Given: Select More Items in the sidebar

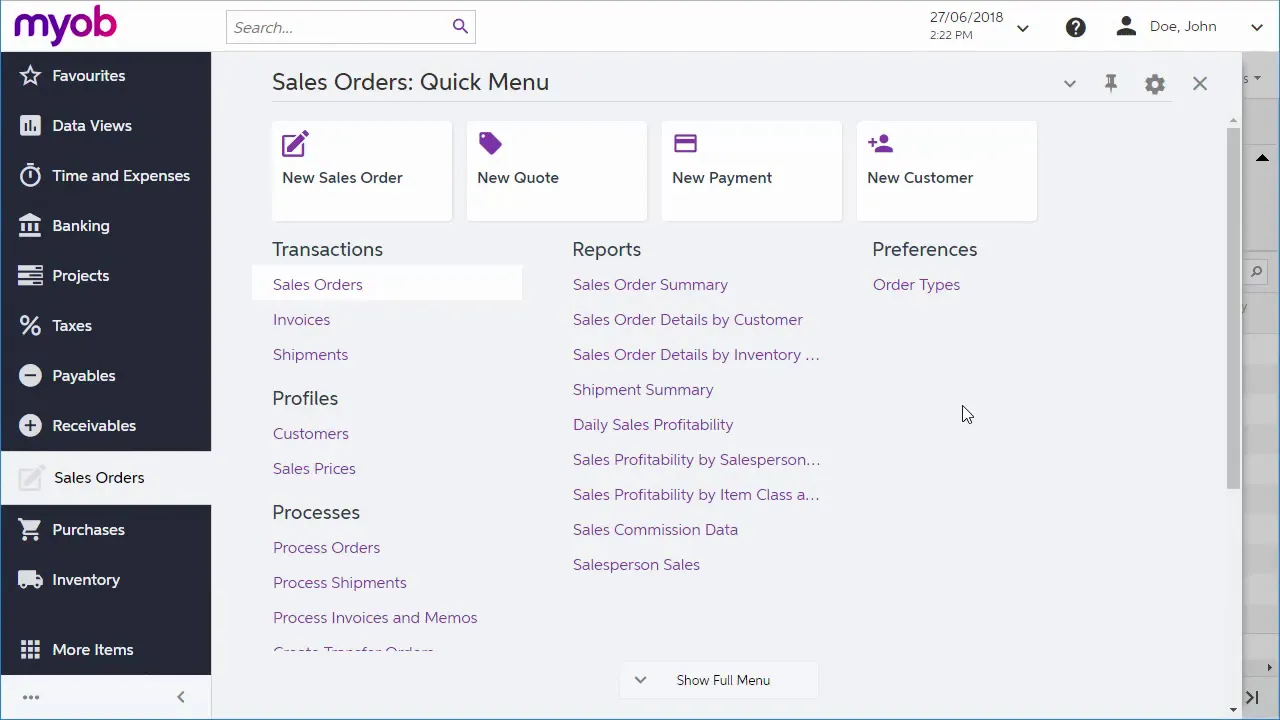Looking at the screenshot, I should tap(106, 650).
